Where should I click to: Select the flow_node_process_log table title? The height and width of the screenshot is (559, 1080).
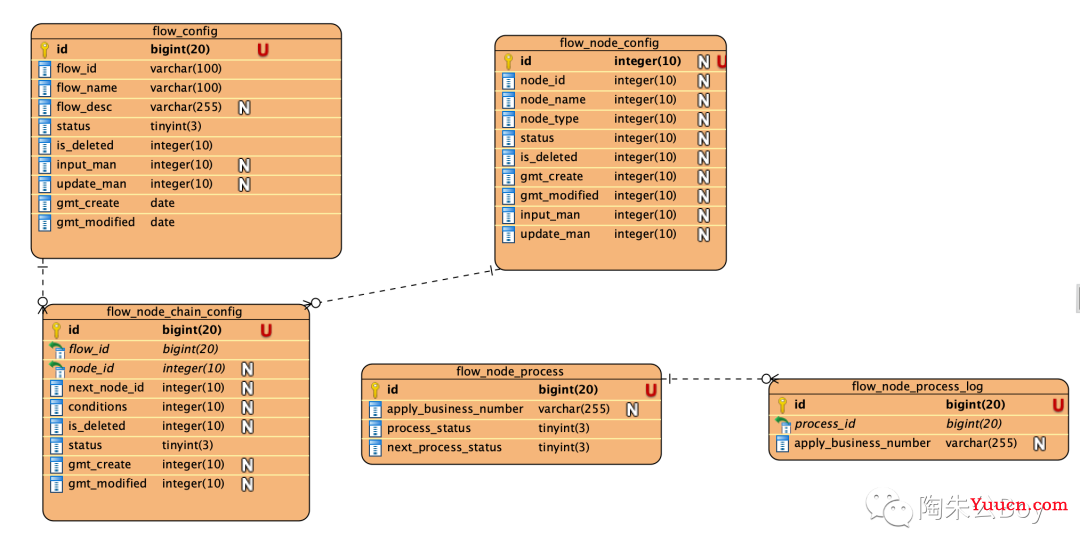(x=917, y=386)
